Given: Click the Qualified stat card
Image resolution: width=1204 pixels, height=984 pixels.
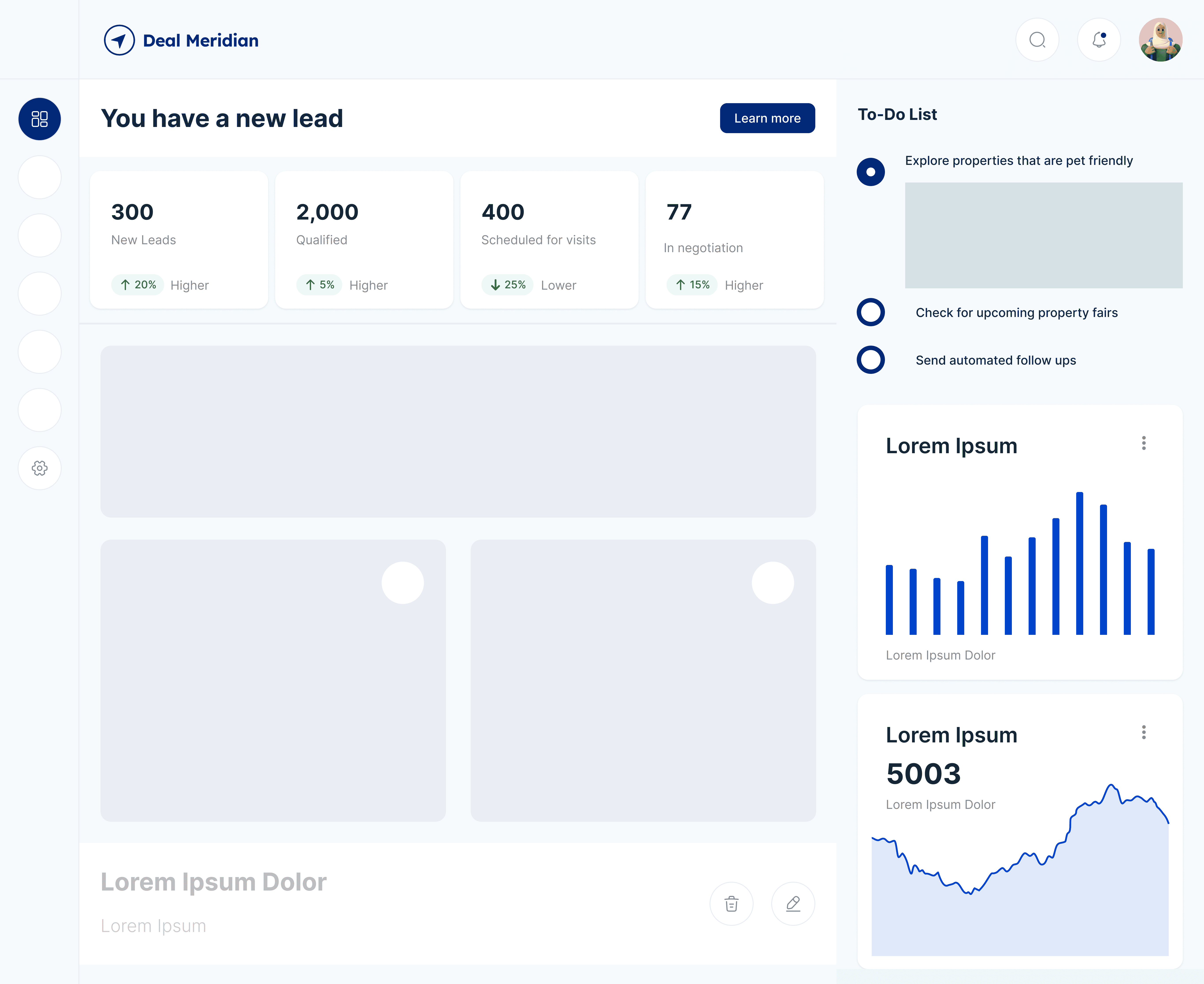Looking at the screenshot, I should [x=364, y=240].
